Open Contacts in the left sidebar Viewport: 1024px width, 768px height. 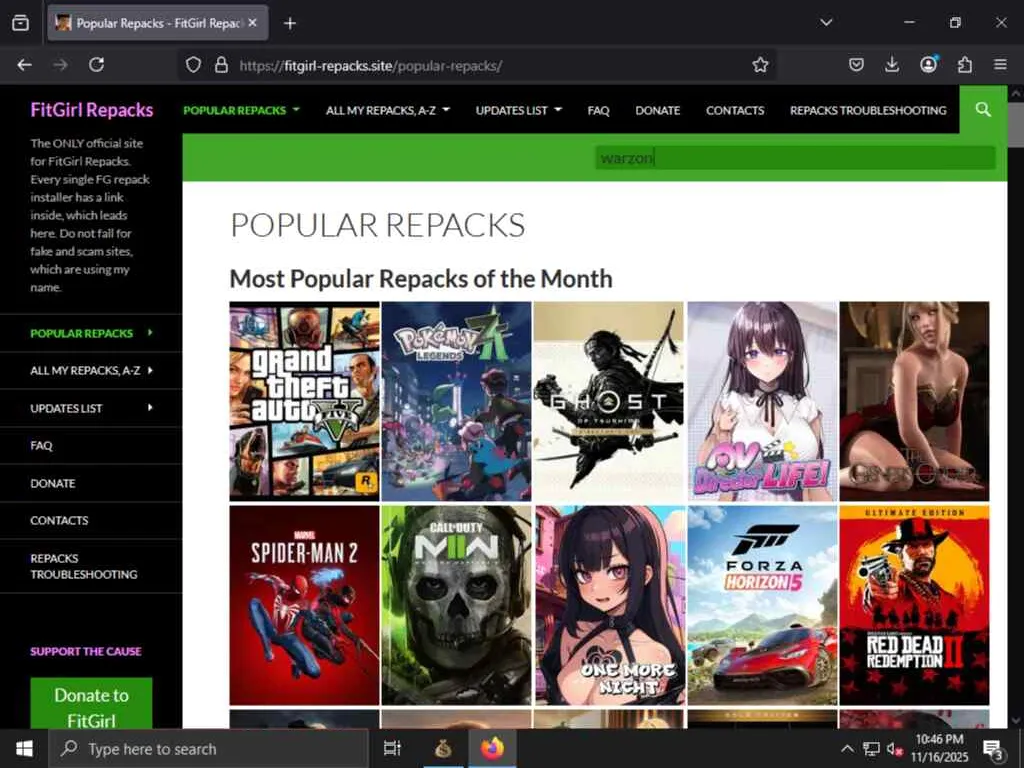click(59, 520)
